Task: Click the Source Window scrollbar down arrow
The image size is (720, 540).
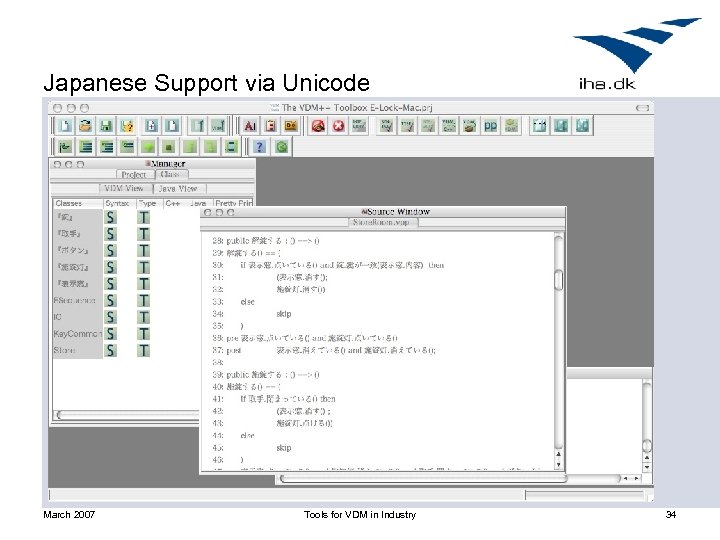Action: 558,464
